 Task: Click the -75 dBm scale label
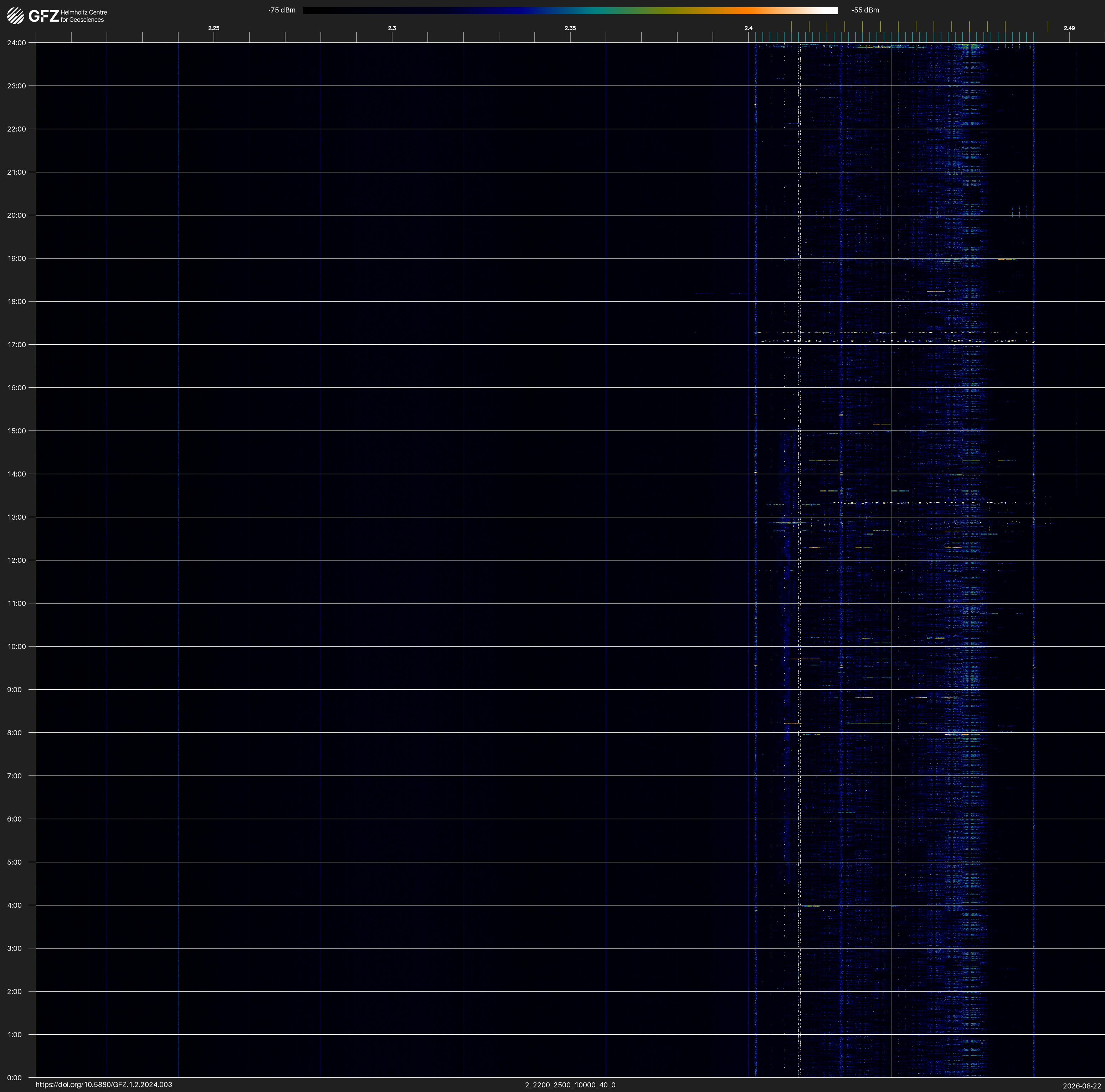coord(282,10)
